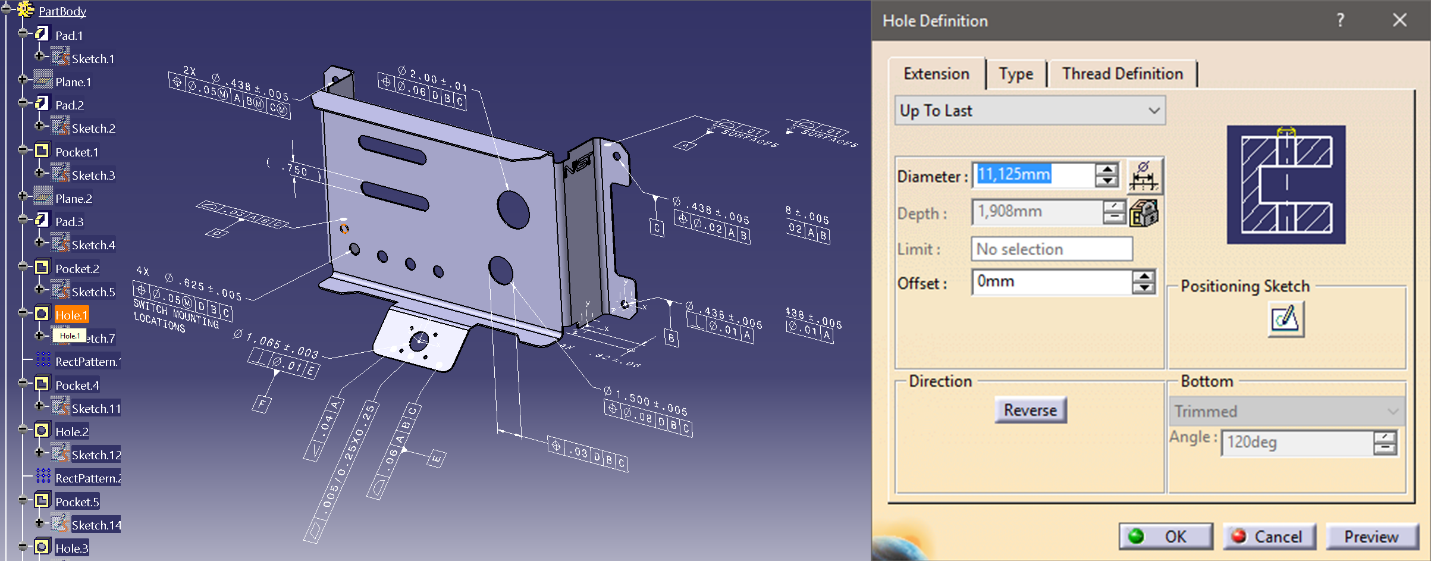Click the diameter tolerance icon beside Diameter
The height and width of the screenshot is (561, 1431).
(1143, 177)
